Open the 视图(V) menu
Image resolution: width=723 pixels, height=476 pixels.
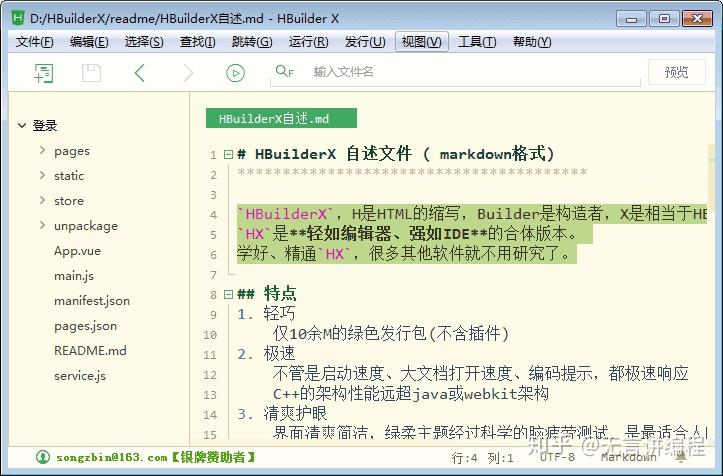[421, 42]
